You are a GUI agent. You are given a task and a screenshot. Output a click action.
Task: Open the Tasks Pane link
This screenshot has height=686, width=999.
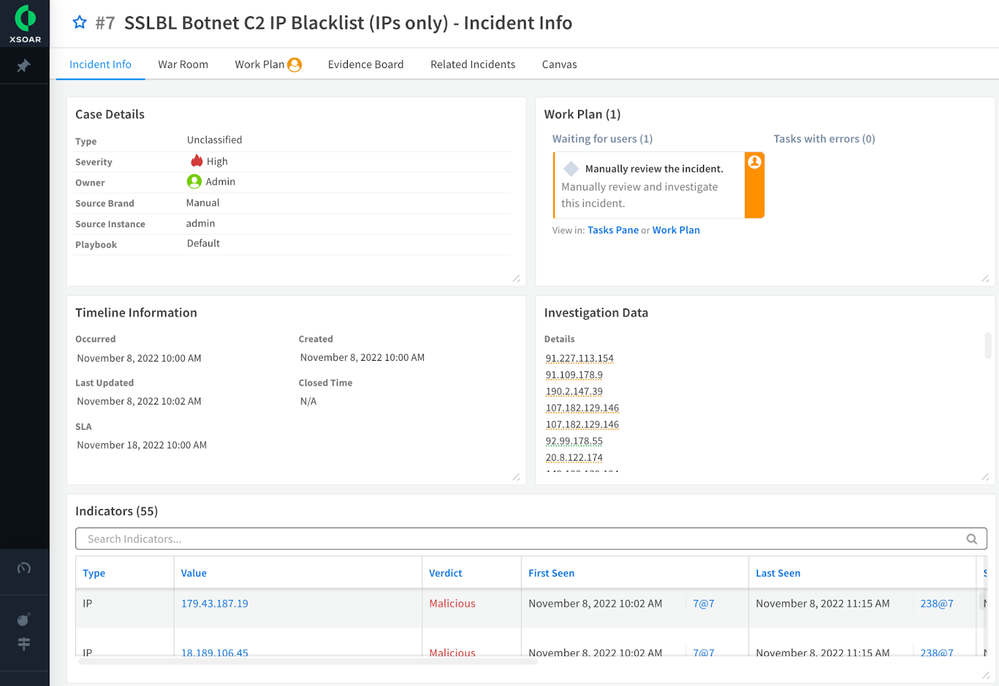click(613, 230)
